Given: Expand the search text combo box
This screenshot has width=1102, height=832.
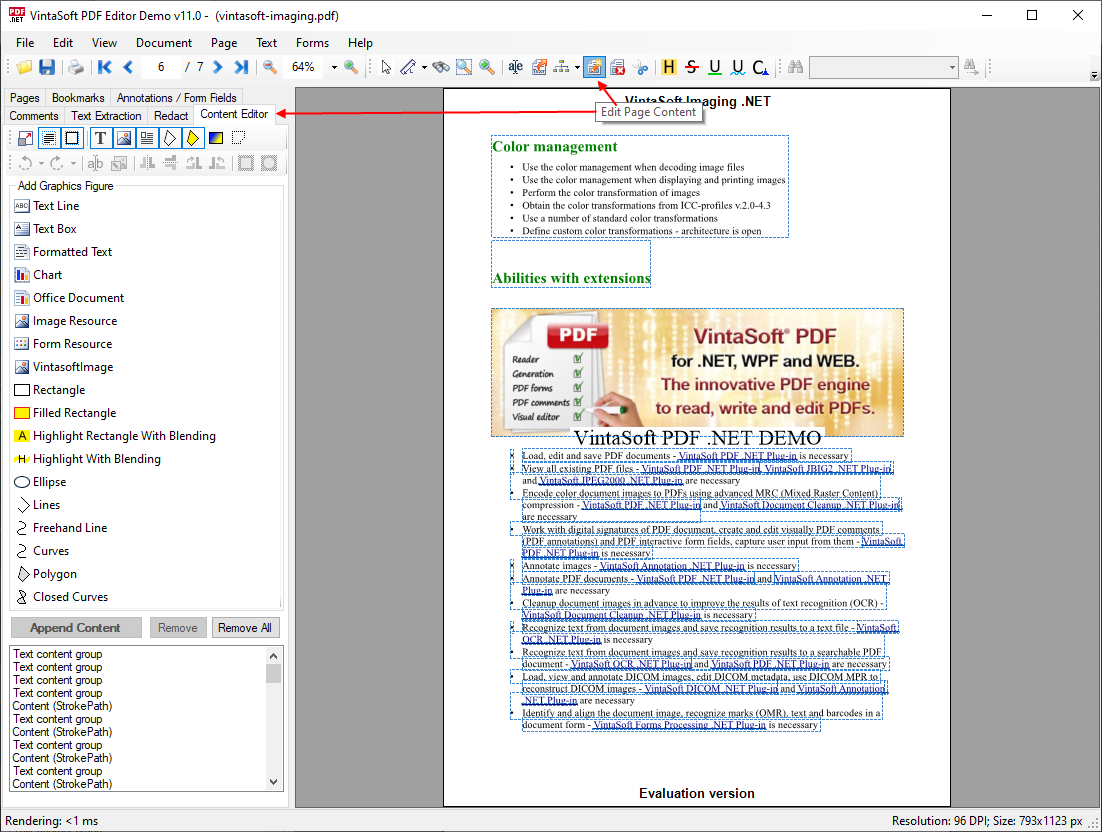Looking at the screenshot, I should pos(951,67).
